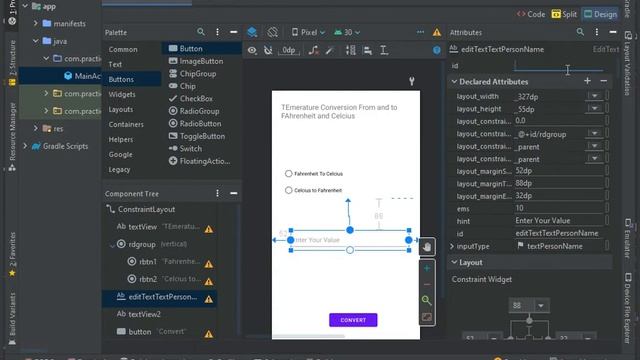
Task: Click the zoom-to-fit magnifier icon
Action: tap(427, 301)
